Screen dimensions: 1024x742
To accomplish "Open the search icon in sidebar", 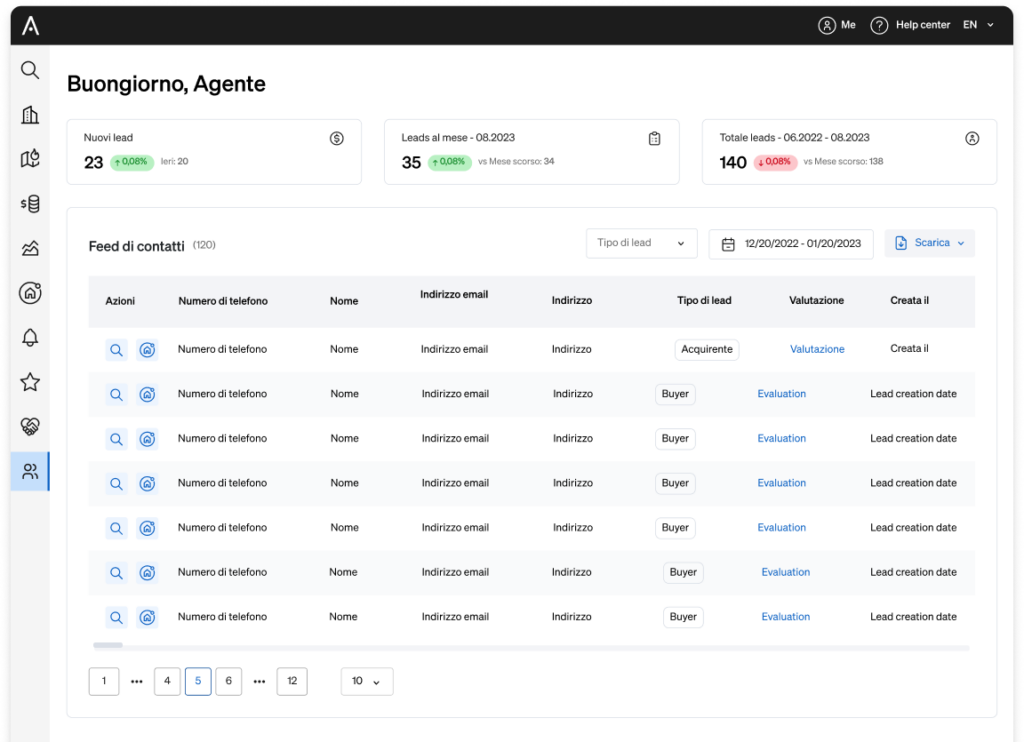I will [30, 70].
